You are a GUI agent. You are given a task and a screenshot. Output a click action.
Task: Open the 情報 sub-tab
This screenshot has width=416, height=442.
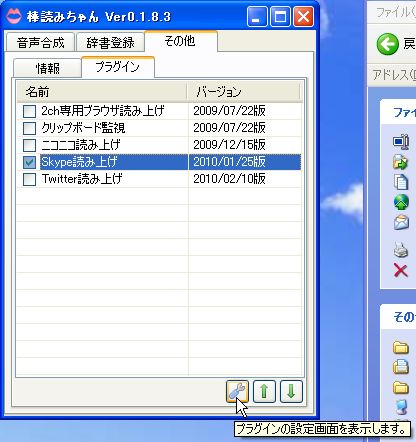pyautogui.click(x=48, y=68)
